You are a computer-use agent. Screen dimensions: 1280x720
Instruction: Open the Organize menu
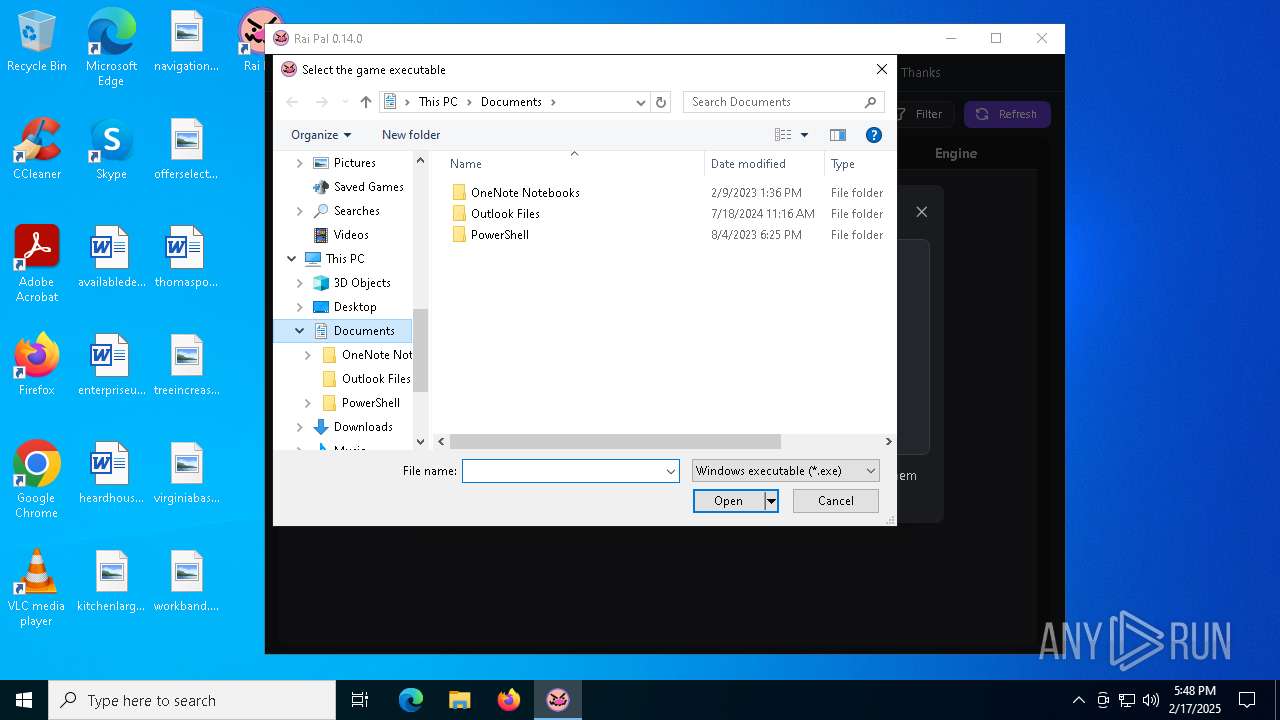321,135
